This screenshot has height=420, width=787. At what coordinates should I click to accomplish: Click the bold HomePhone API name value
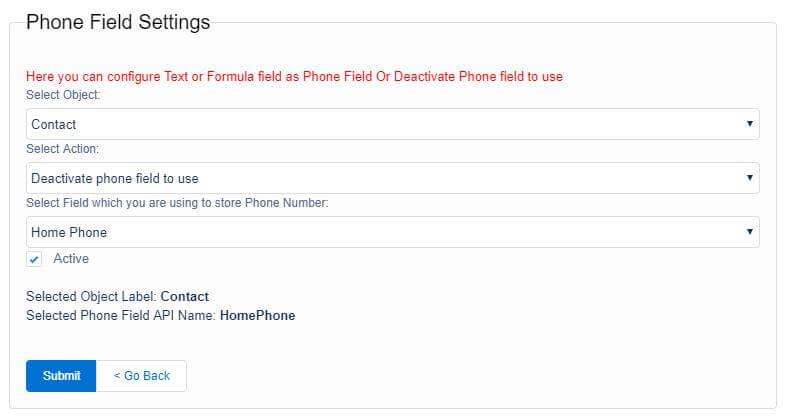[258, 316]
